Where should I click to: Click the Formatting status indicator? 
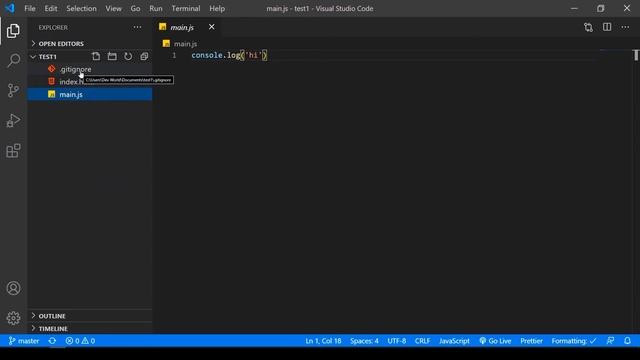[574, 341]
